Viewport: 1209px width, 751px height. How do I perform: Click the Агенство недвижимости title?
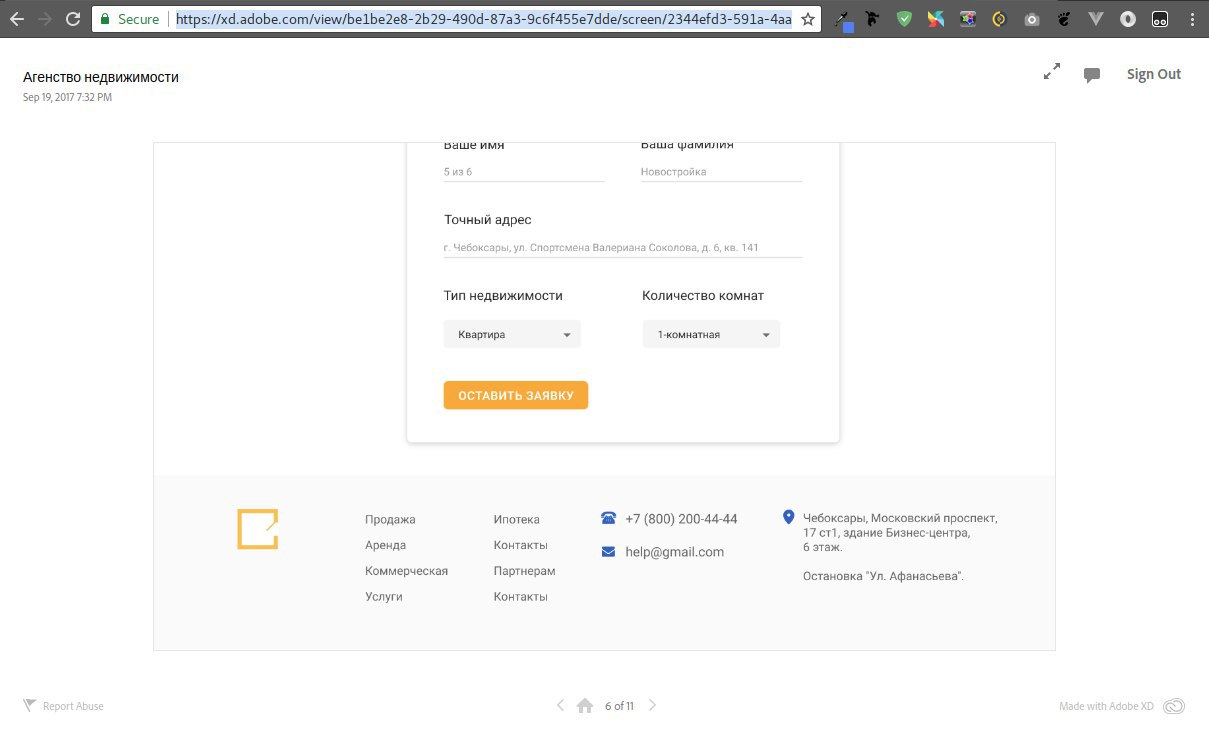pyautogui.click(x=101, y=77)
